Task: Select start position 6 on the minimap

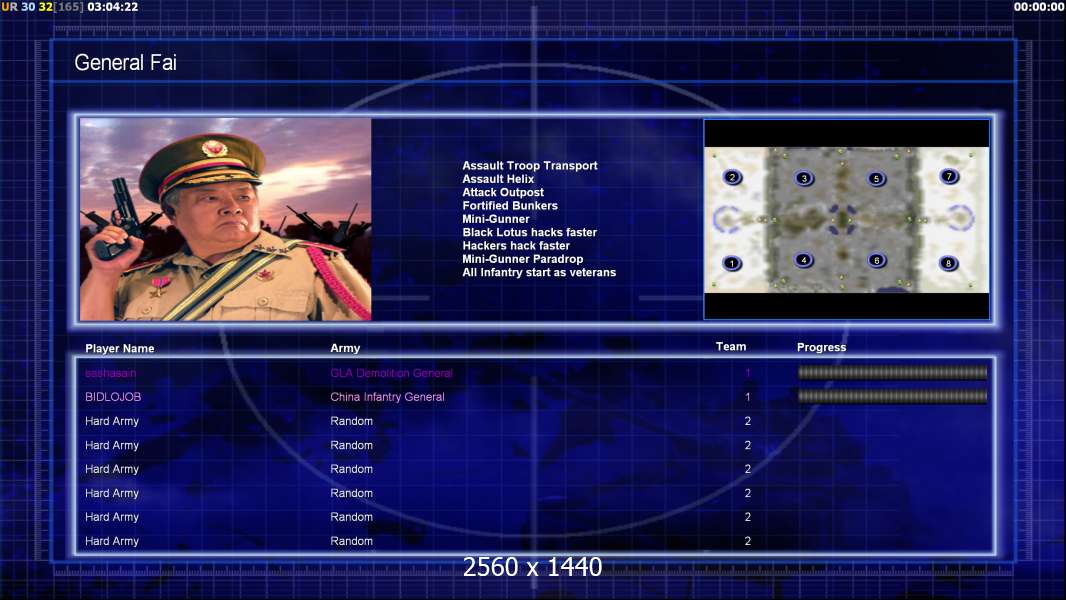Action: [x=877, y=260]
